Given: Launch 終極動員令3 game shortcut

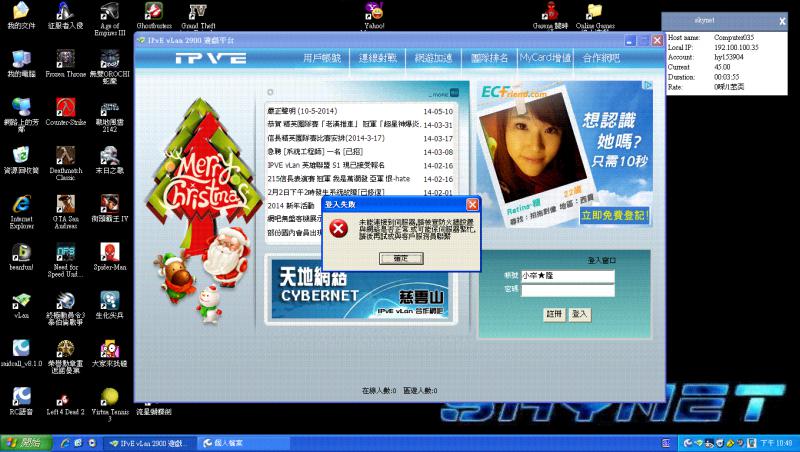Looking at the screenshot, I should (x=65, y=308).
